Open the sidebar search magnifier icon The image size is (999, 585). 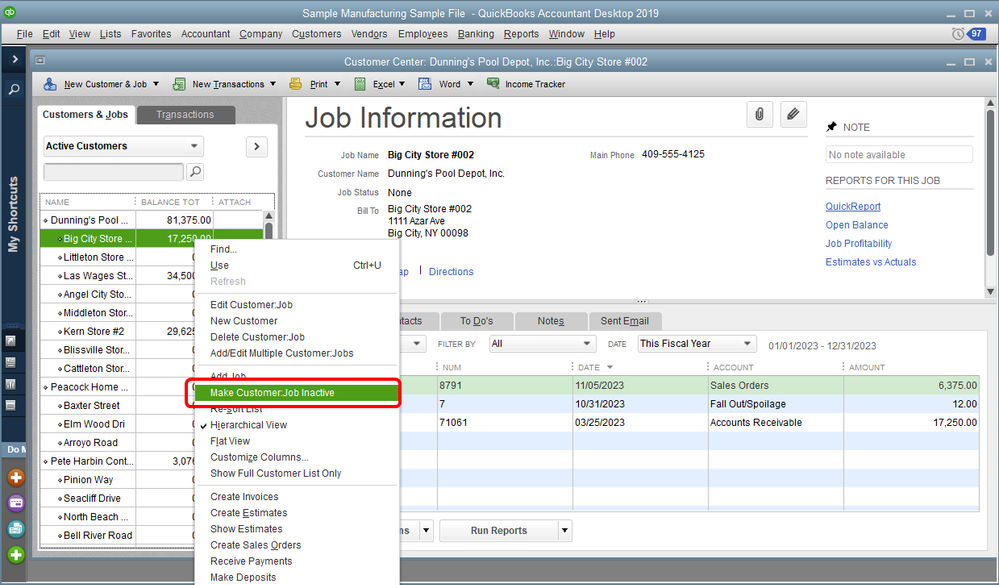click(13, 89)
